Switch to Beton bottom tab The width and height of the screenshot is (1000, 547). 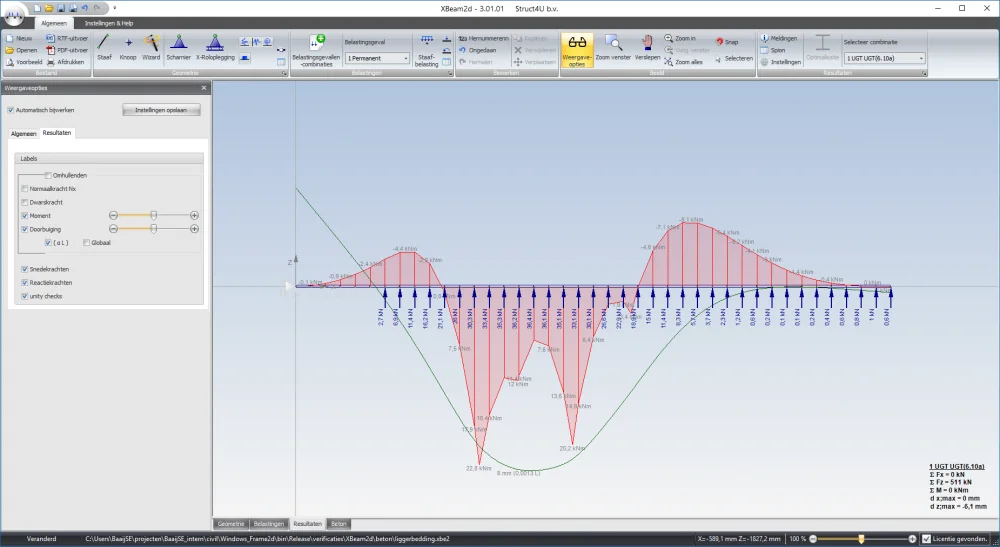click(339, 523)
